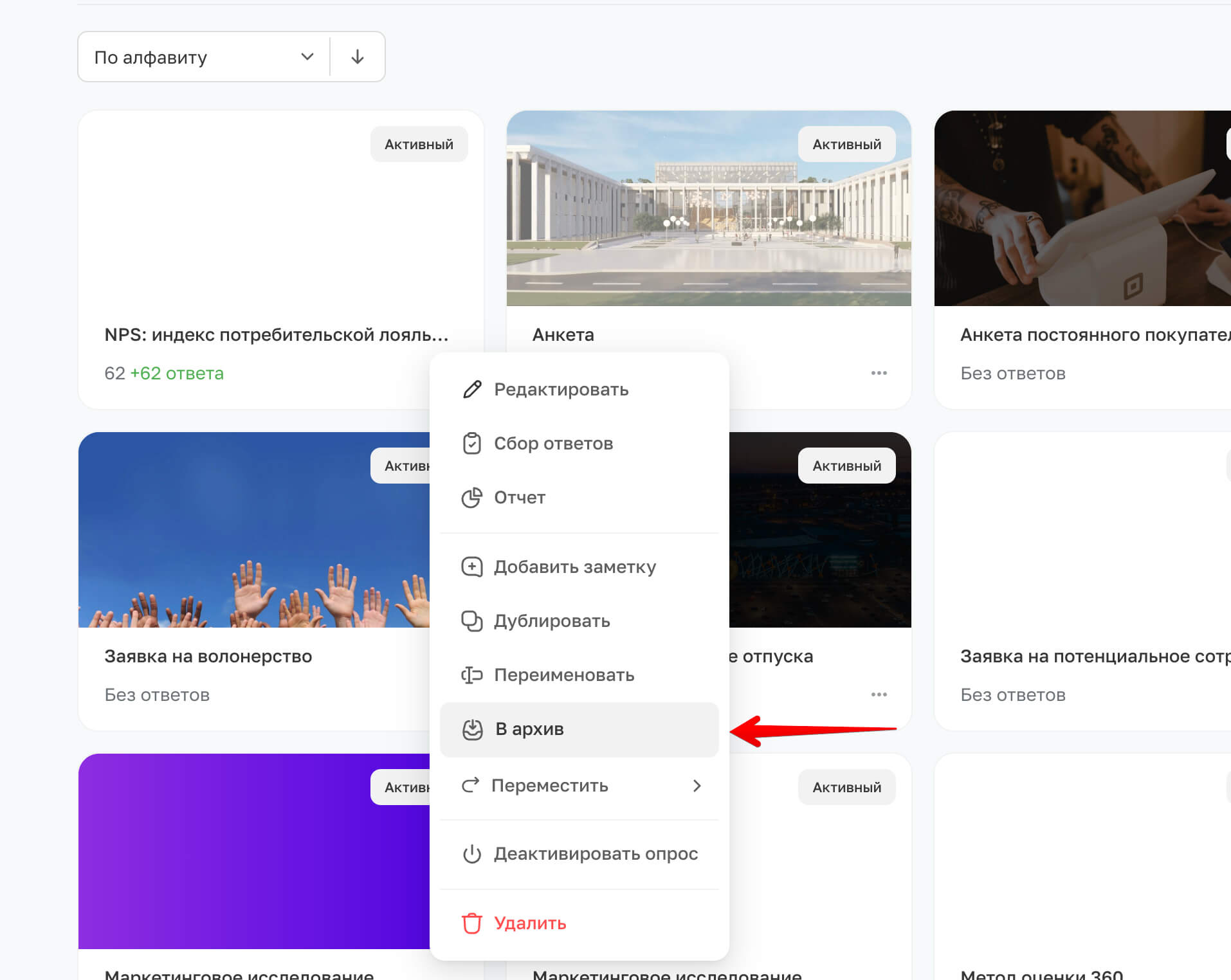Click Активный badge on purple gradient card

[x=400, y=787]
